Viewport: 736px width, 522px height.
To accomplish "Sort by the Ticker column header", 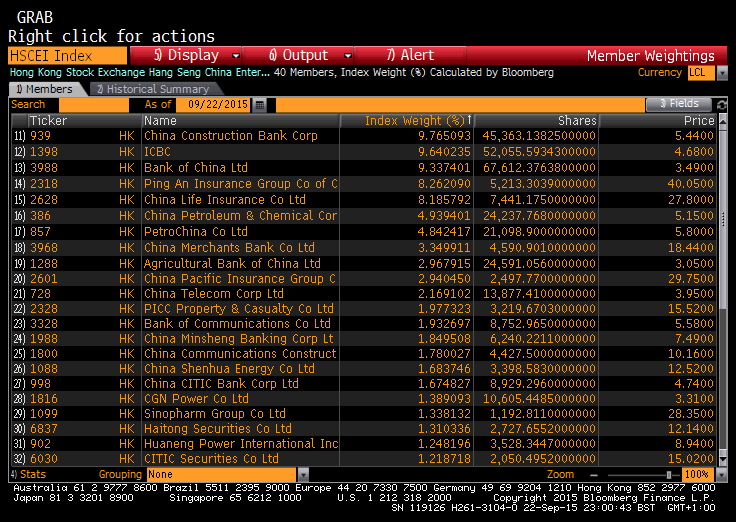I will 84,121.
